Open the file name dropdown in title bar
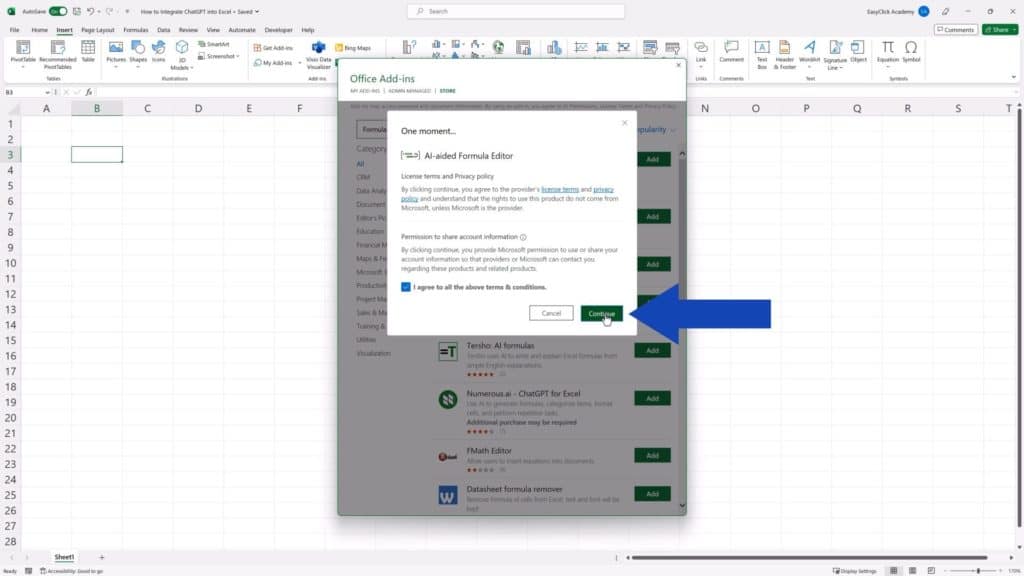 pos(257,12)
